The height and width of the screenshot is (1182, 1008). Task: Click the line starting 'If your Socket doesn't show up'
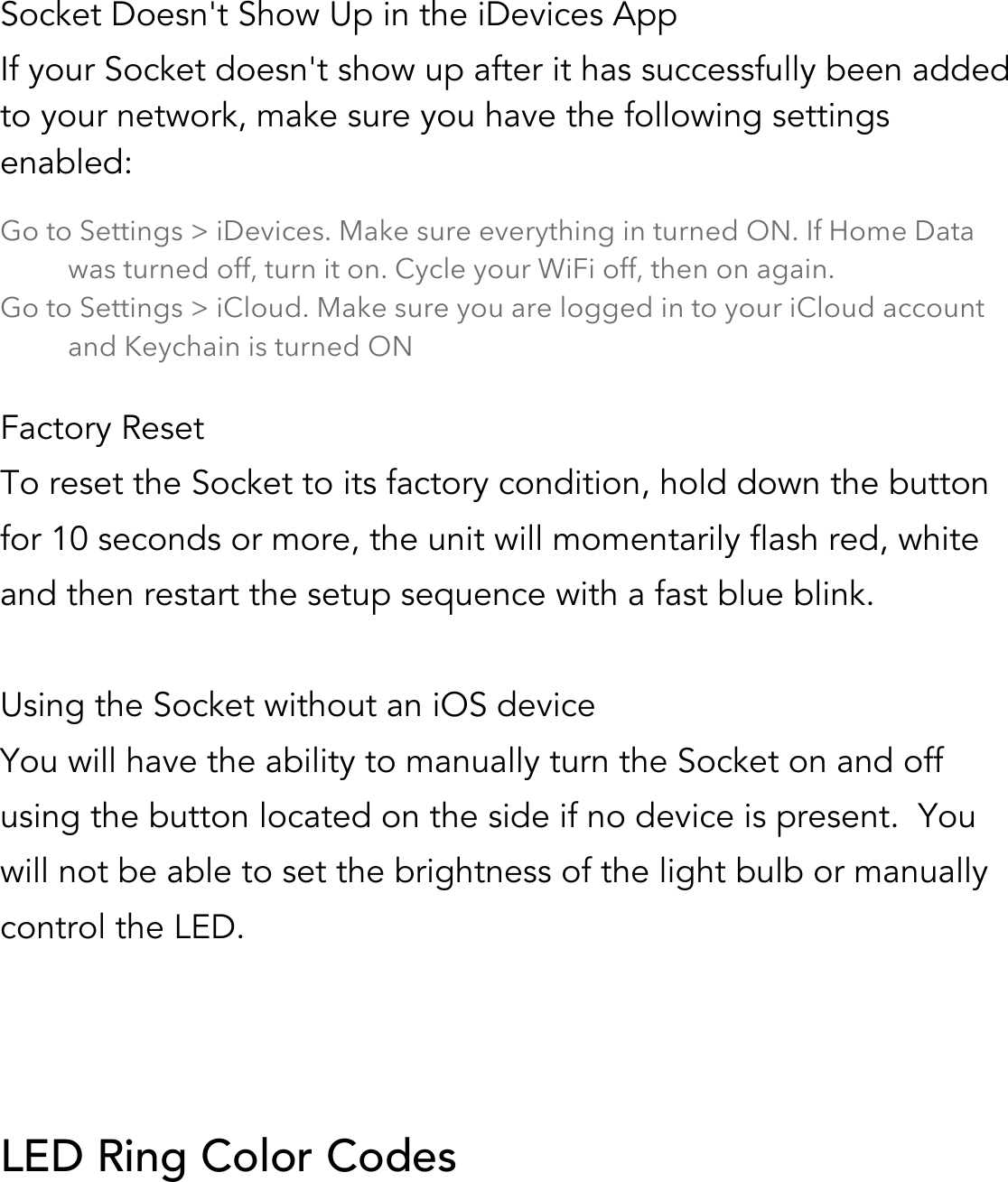coord(504,70)
